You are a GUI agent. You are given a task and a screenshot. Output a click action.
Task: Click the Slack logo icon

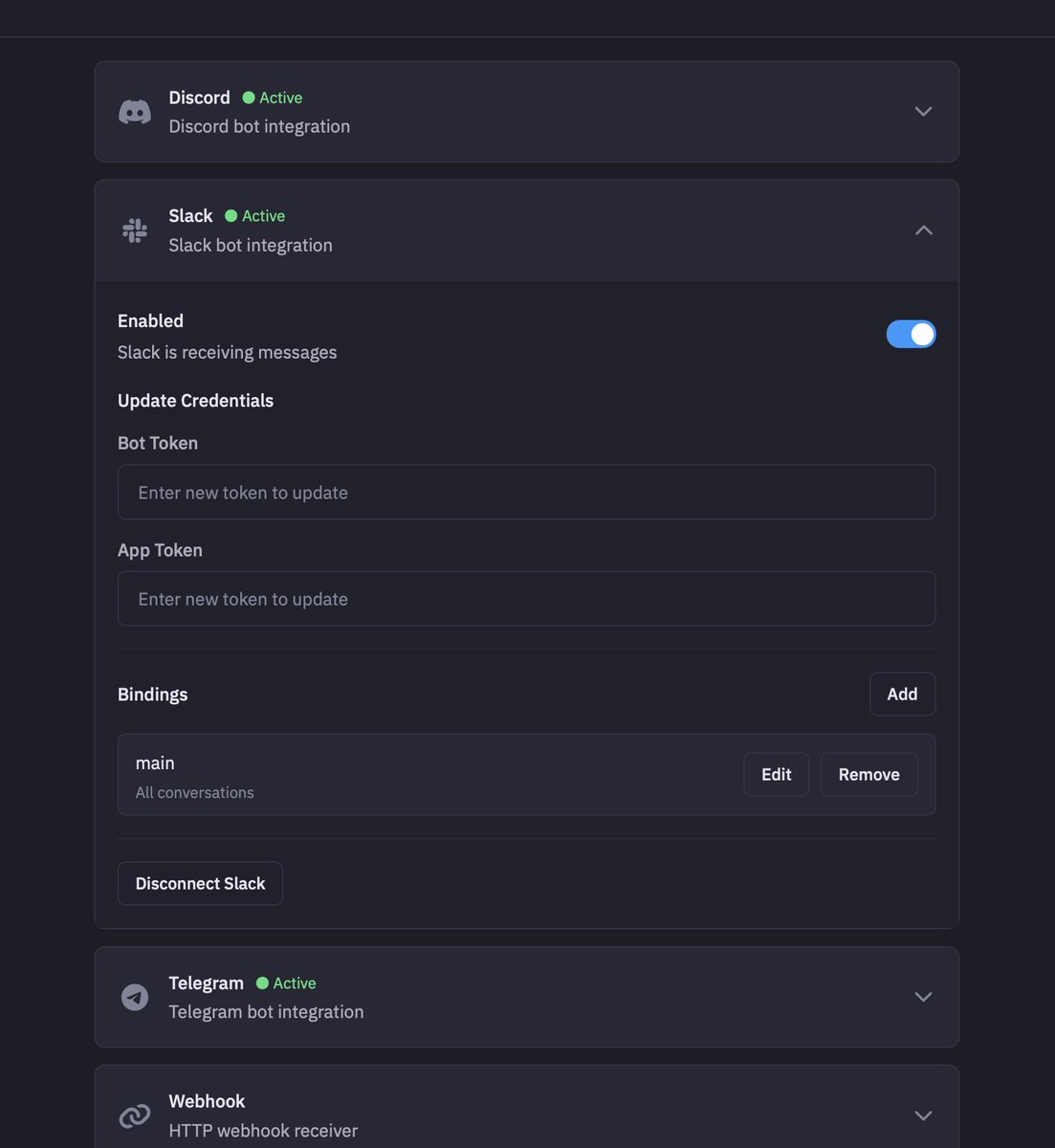point(135,231)
